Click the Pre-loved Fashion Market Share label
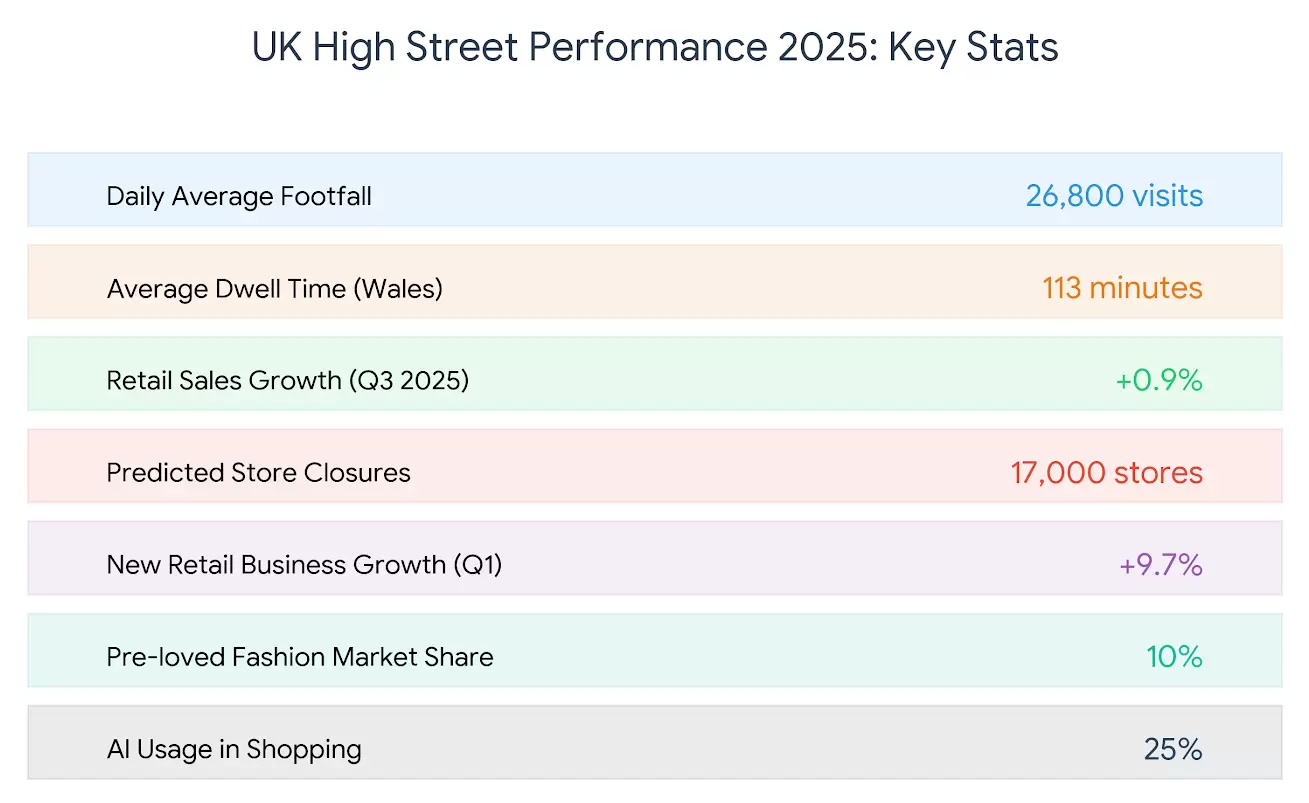Image resolution: width=1309 pixels, height=803 pixels. tap(299, 657)
